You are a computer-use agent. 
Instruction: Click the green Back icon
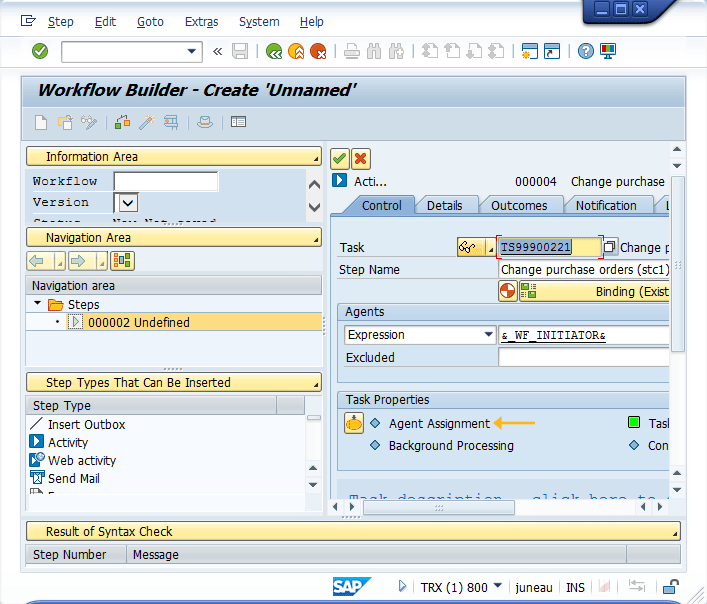(x=274, y=51)
